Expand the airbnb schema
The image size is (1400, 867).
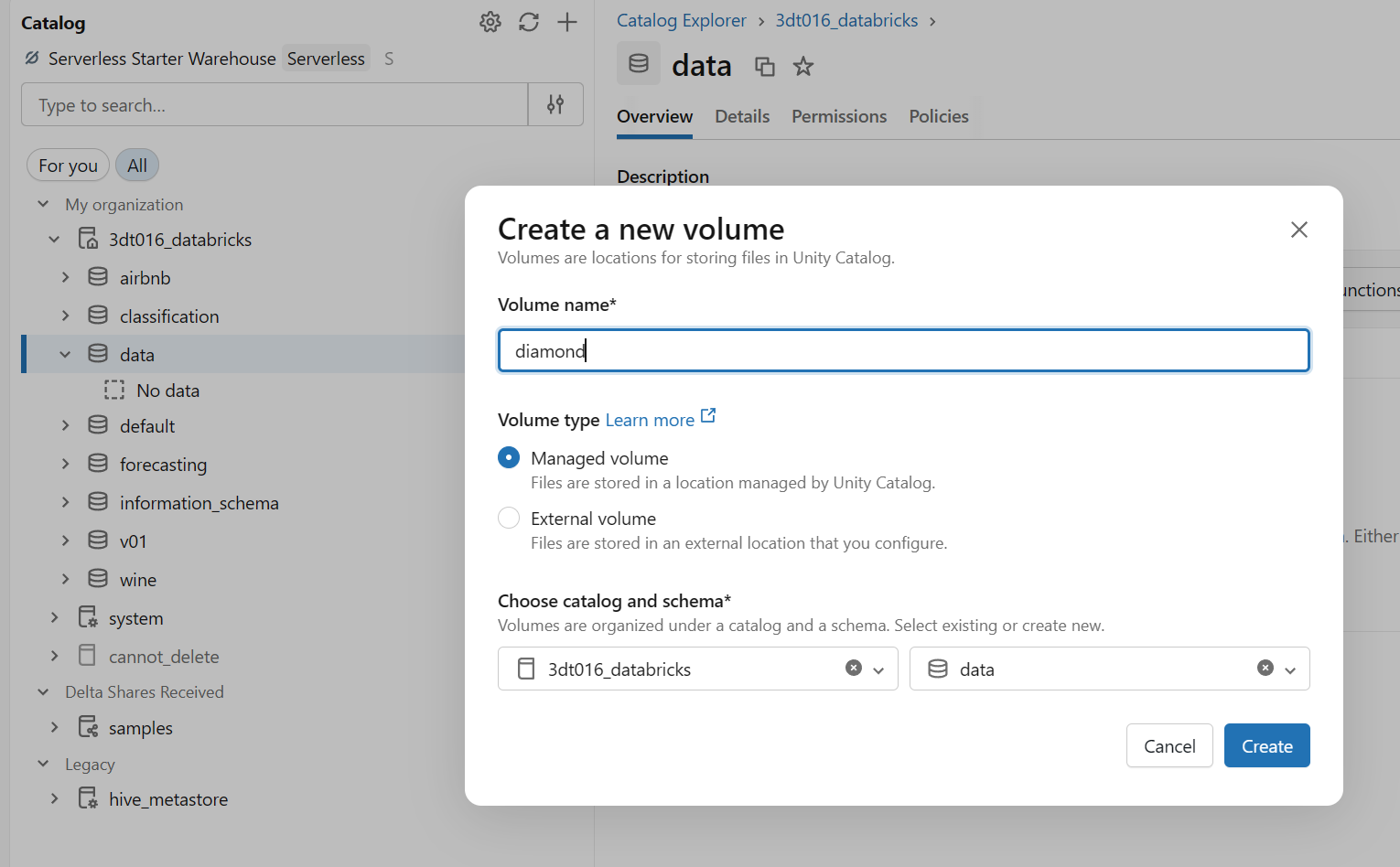click(x=65, y=277)
